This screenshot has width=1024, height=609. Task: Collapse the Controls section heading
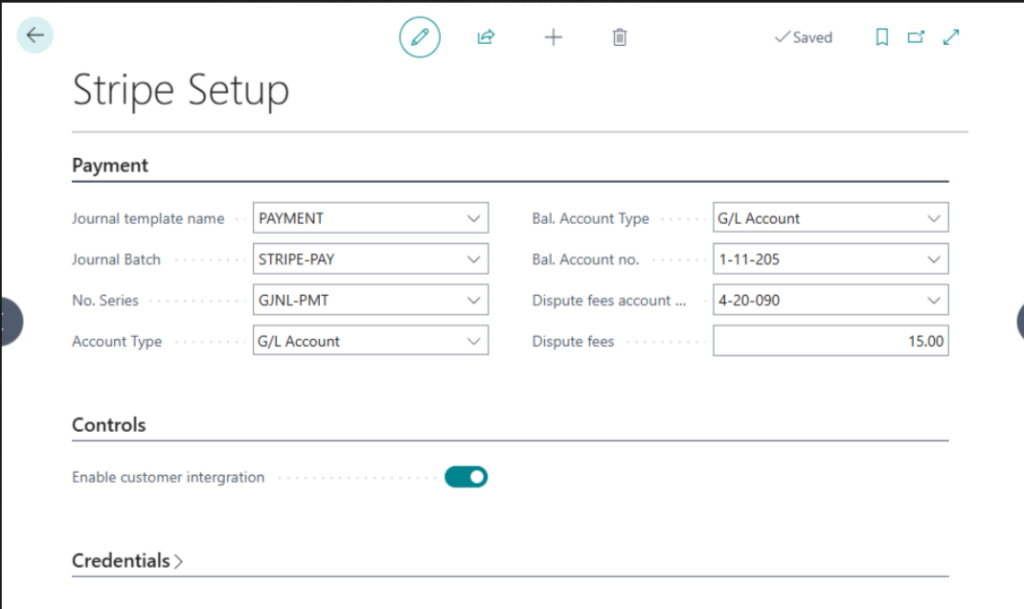pyautogui.click(x=108, y=425)
